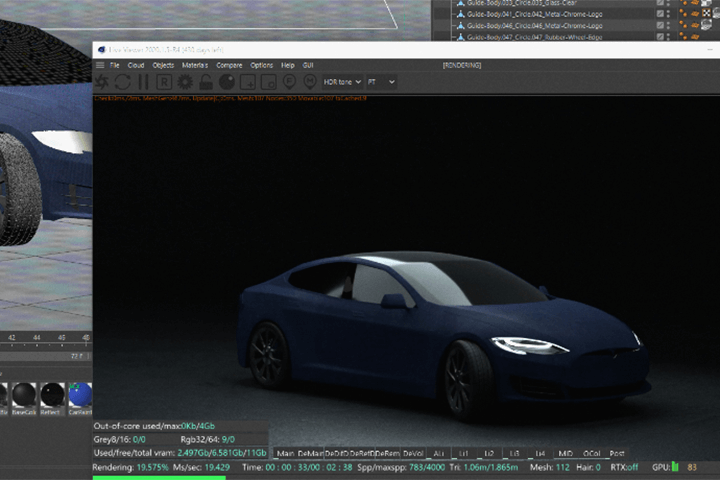Viewport: 720px width, 480px height.
Task: Open the hamburger menu in Live Viewer
Action: 100,65
